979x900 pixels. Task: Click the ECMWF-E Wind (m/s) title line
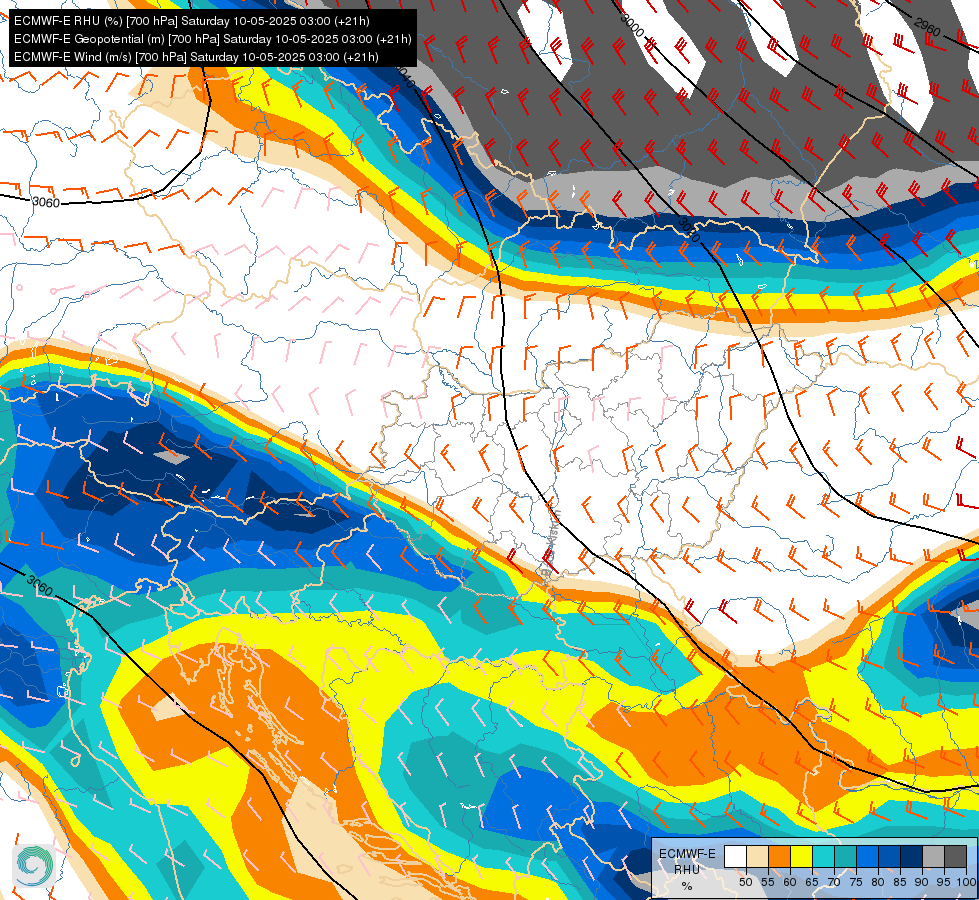(196, 57)
